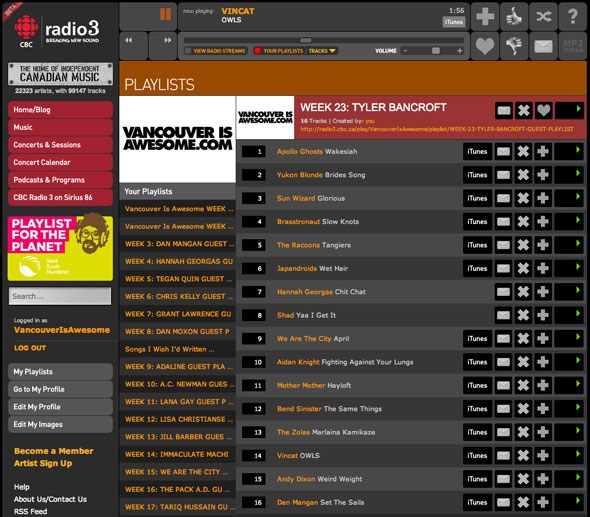
Task: Delete Week 23 playlist with X icon
Action: [523, 111]
